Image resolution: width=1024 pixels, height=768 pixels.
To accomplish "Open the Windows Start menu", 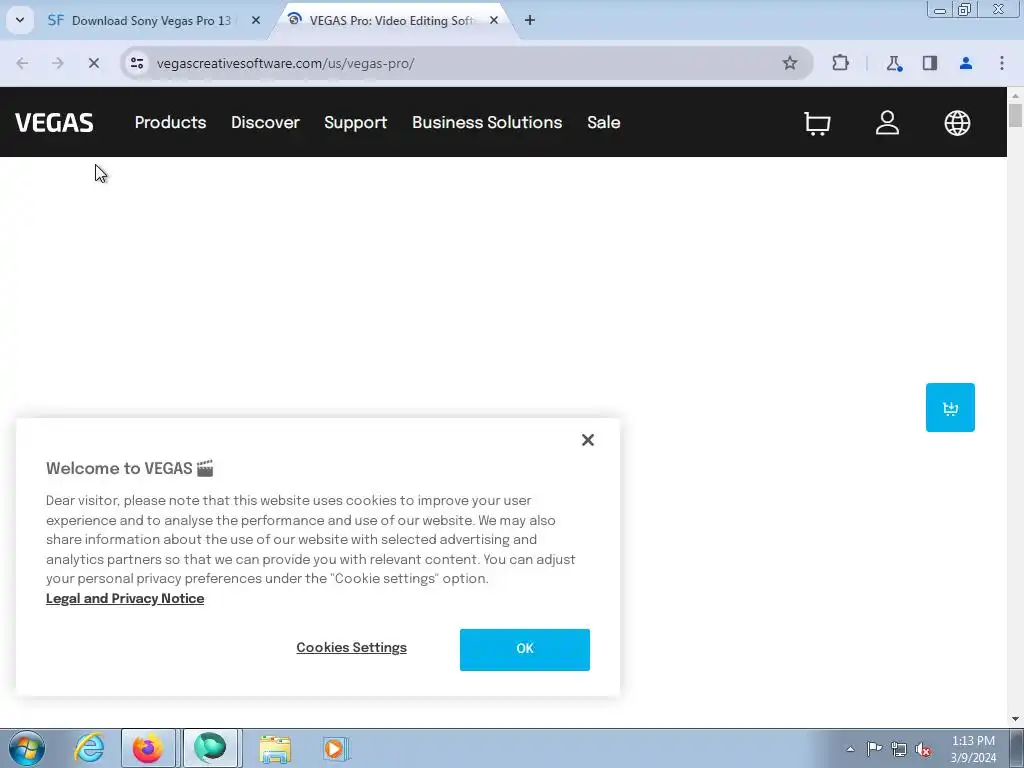I will [x=26, y=748].
